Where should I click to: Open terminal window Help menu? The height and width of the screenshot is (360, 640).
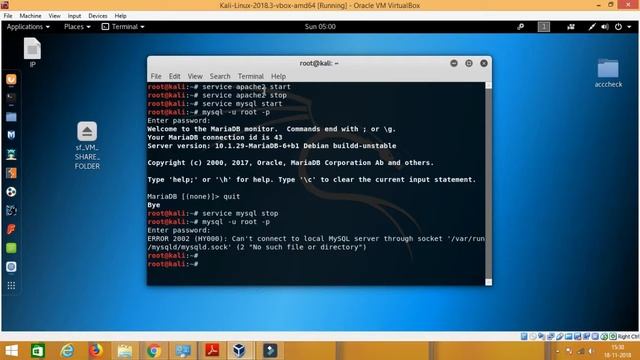click(278, 76)
